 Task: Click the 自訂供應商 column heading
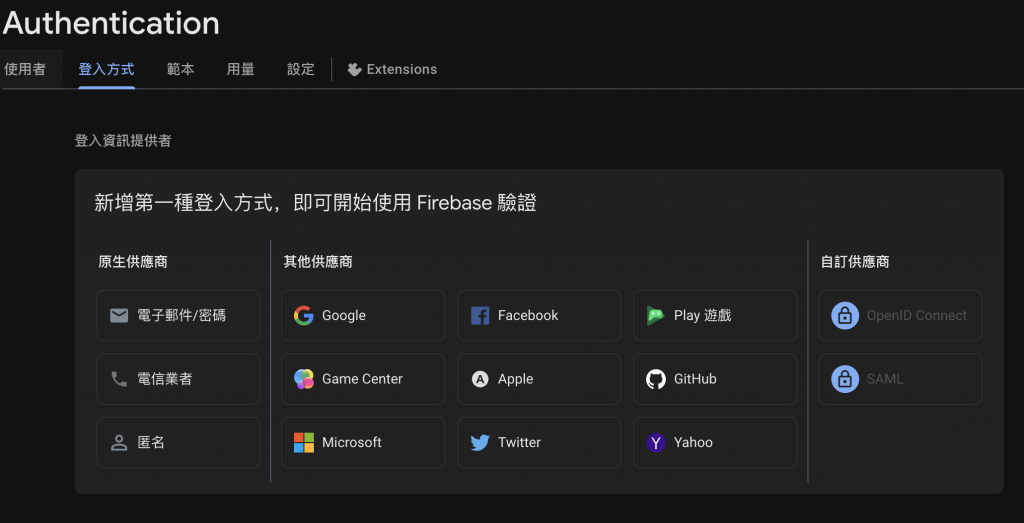point(855,262)
